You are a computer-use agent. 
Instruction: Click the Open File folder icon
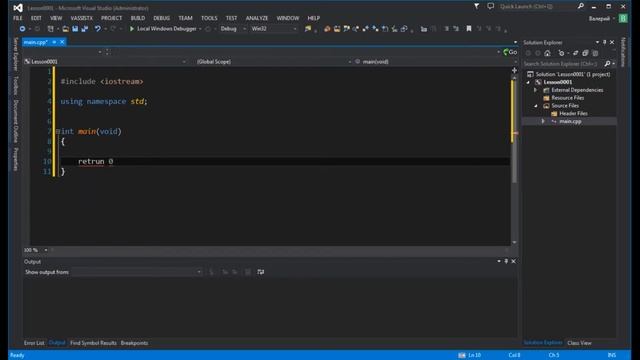(x=65, y=29)
